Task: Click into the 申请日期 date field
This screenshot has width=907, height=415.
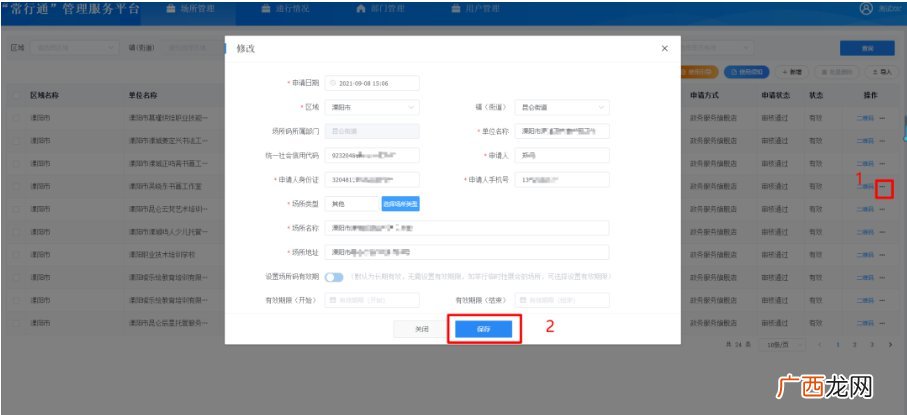Action: 372,83
